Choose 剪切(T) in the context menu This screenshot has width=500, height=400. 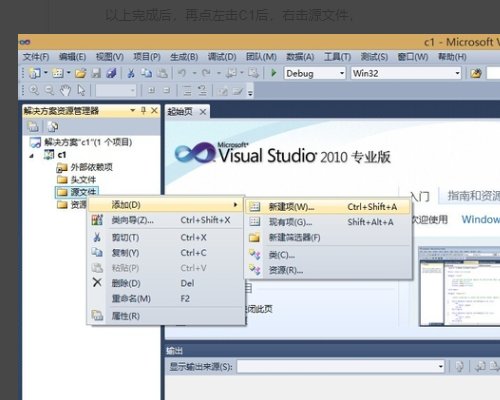click(165, 237)
